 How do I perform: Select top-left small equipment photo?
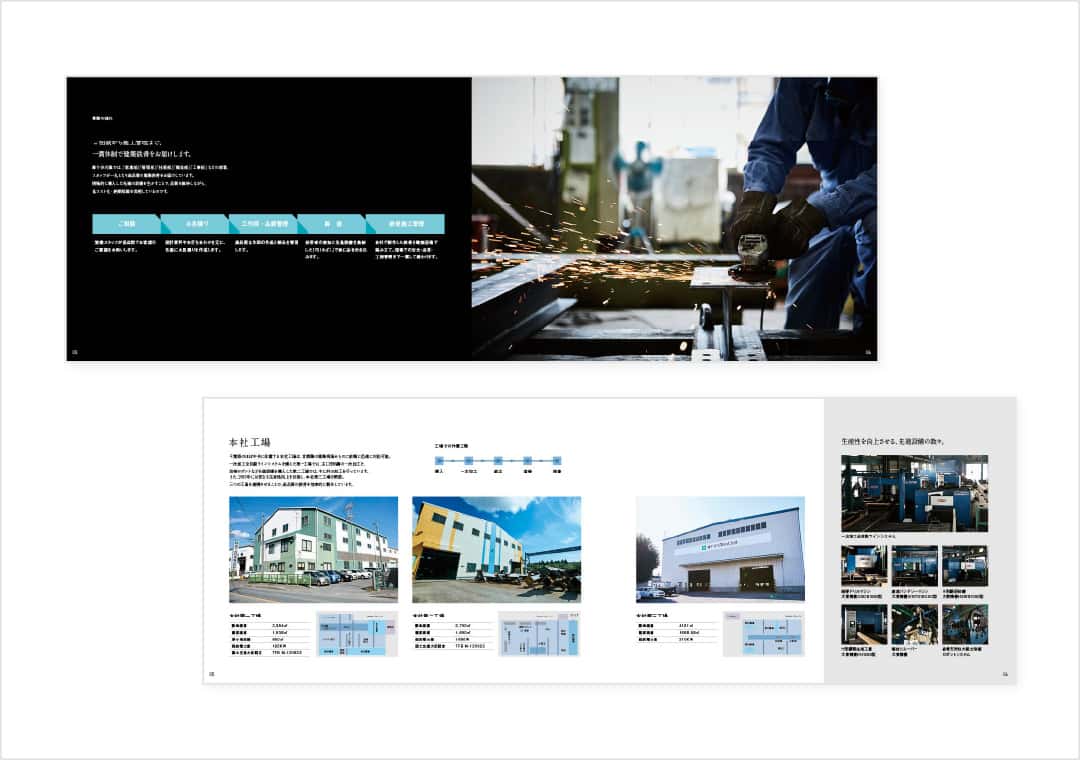[x=864, y=565]
